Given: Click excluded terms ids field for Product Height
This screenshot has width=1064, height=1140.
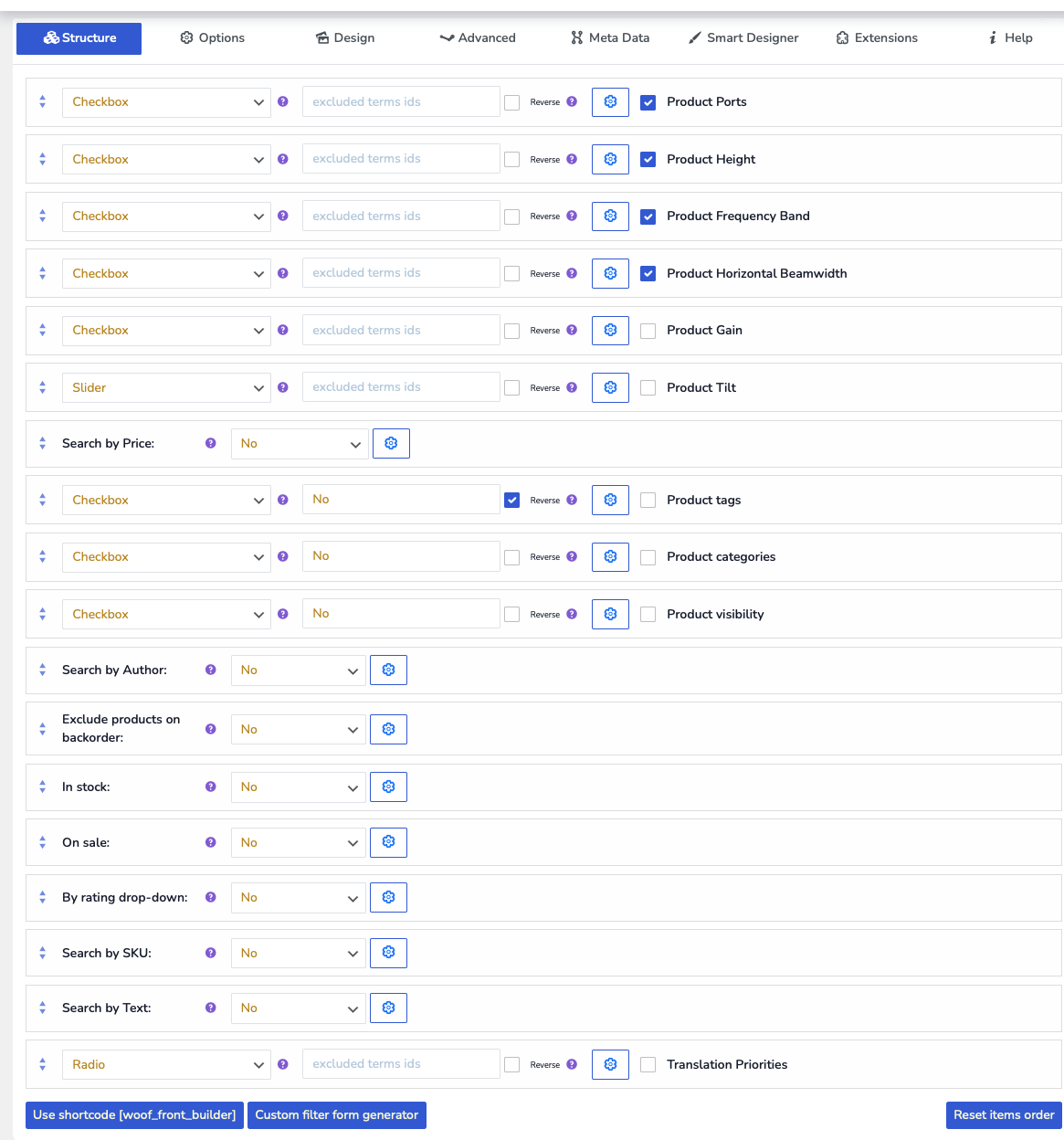Looking at the screenshot, I should tap(401, 160).
